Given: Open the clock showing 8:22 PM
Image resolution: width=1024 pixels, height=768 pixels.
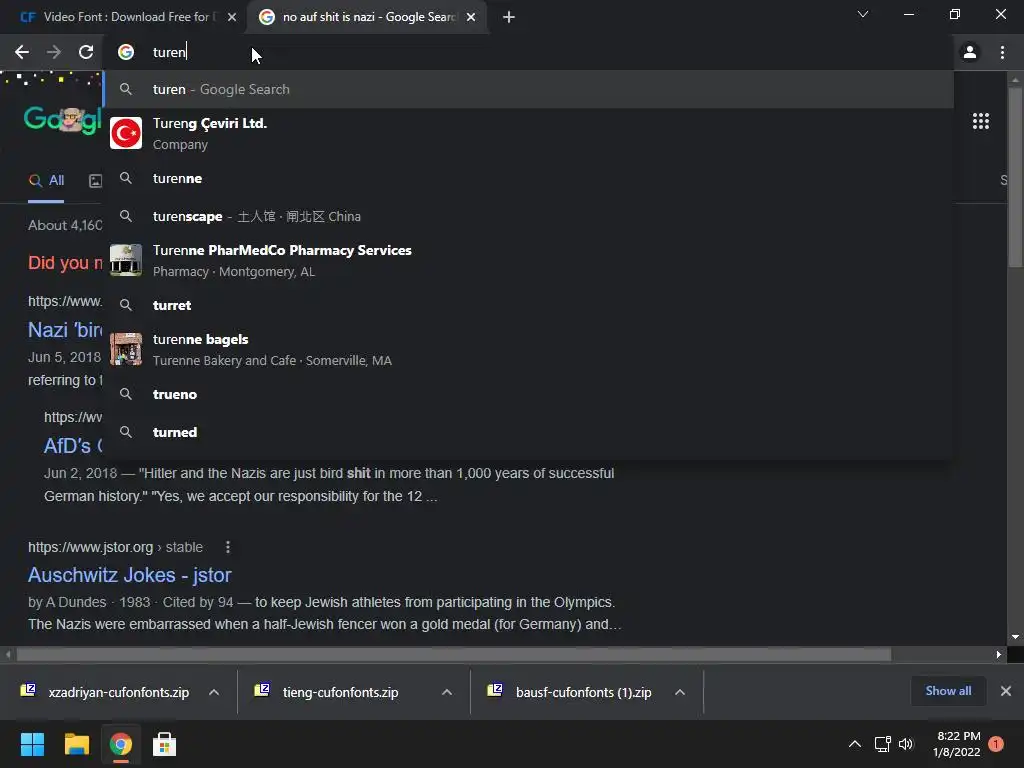Looking at the screenshot, I should (957, 744).
